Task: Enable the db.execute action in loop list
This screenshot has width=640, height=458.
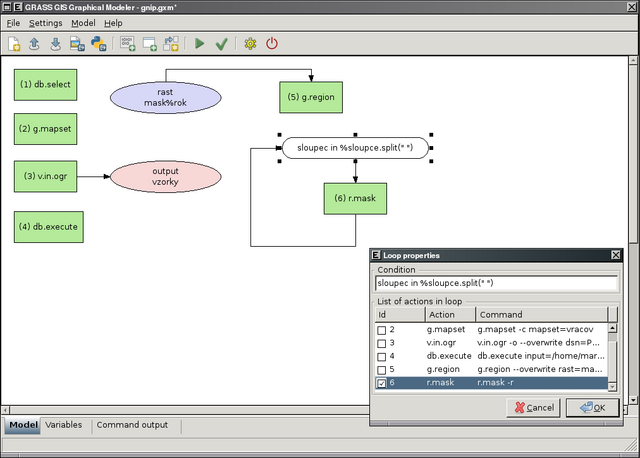Action: pos(381,356)
